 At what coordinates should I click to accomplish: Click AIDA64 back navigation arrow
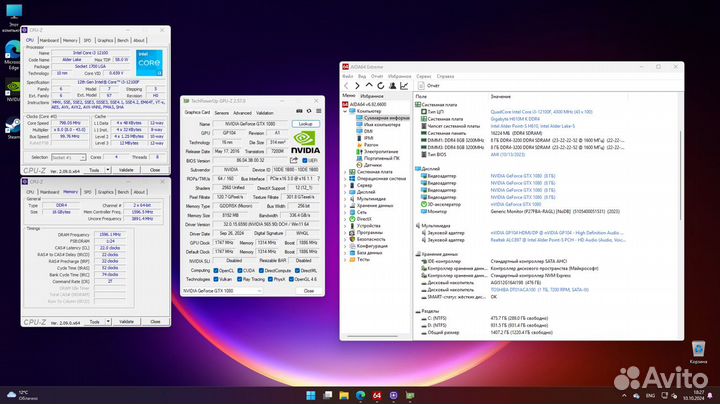pyautogui.click(x=346, y=86)
